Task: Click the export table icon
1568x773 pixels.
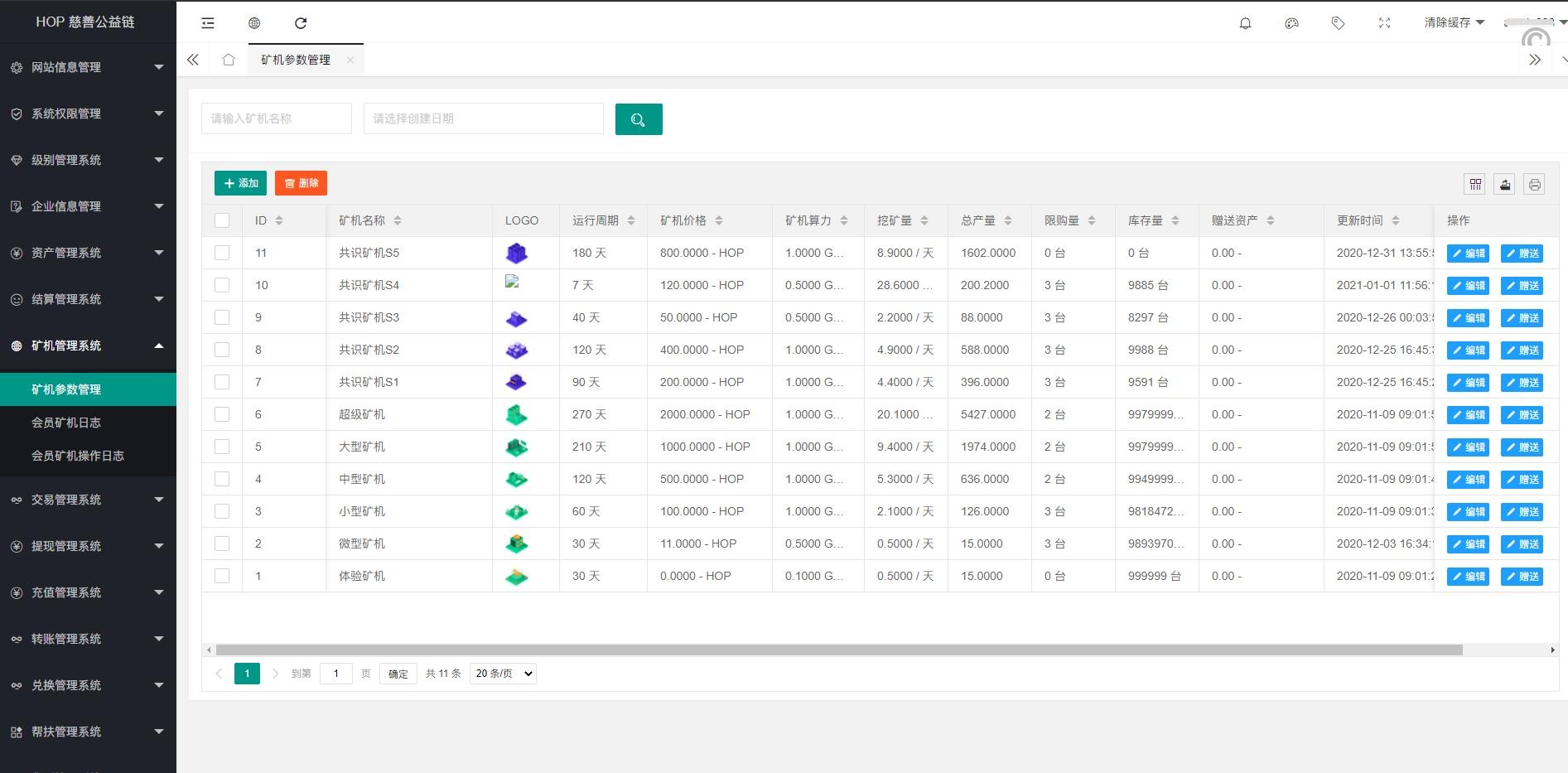Action: (x=1505, y=185)
